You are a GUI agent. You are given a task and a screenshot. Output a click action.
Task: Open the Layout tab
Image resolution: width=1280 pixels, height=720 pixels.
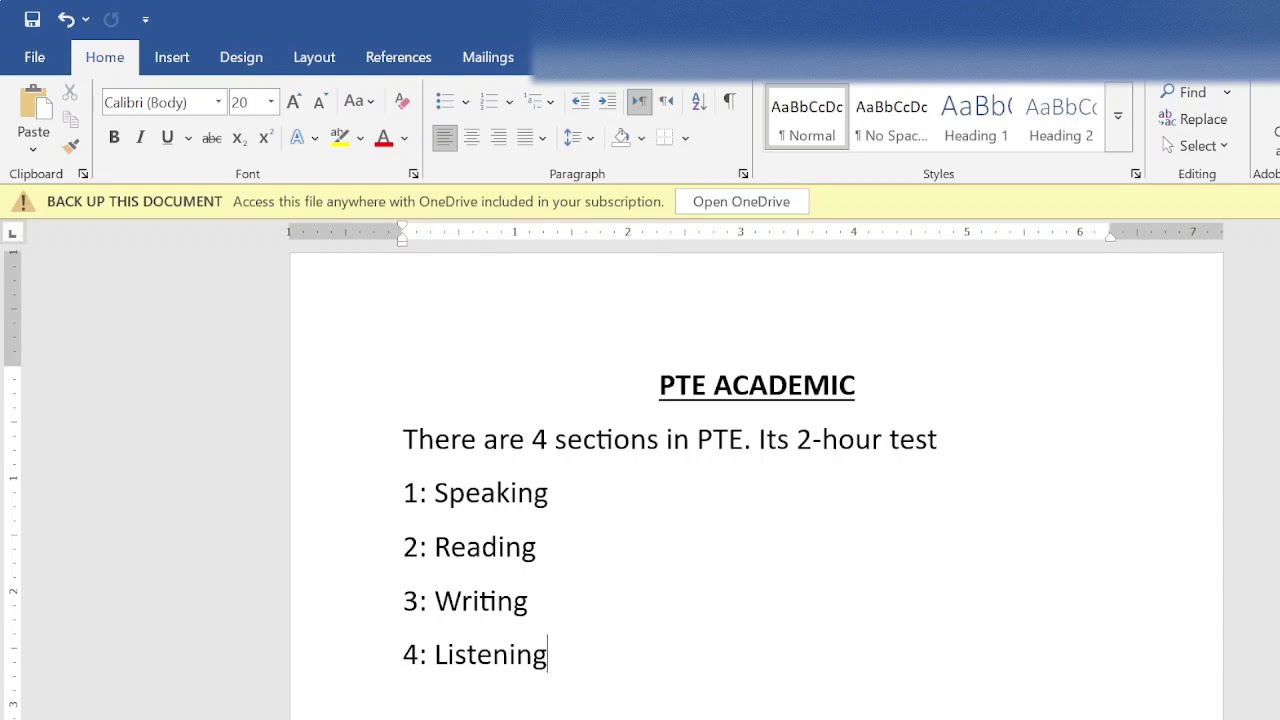[314, 57]
